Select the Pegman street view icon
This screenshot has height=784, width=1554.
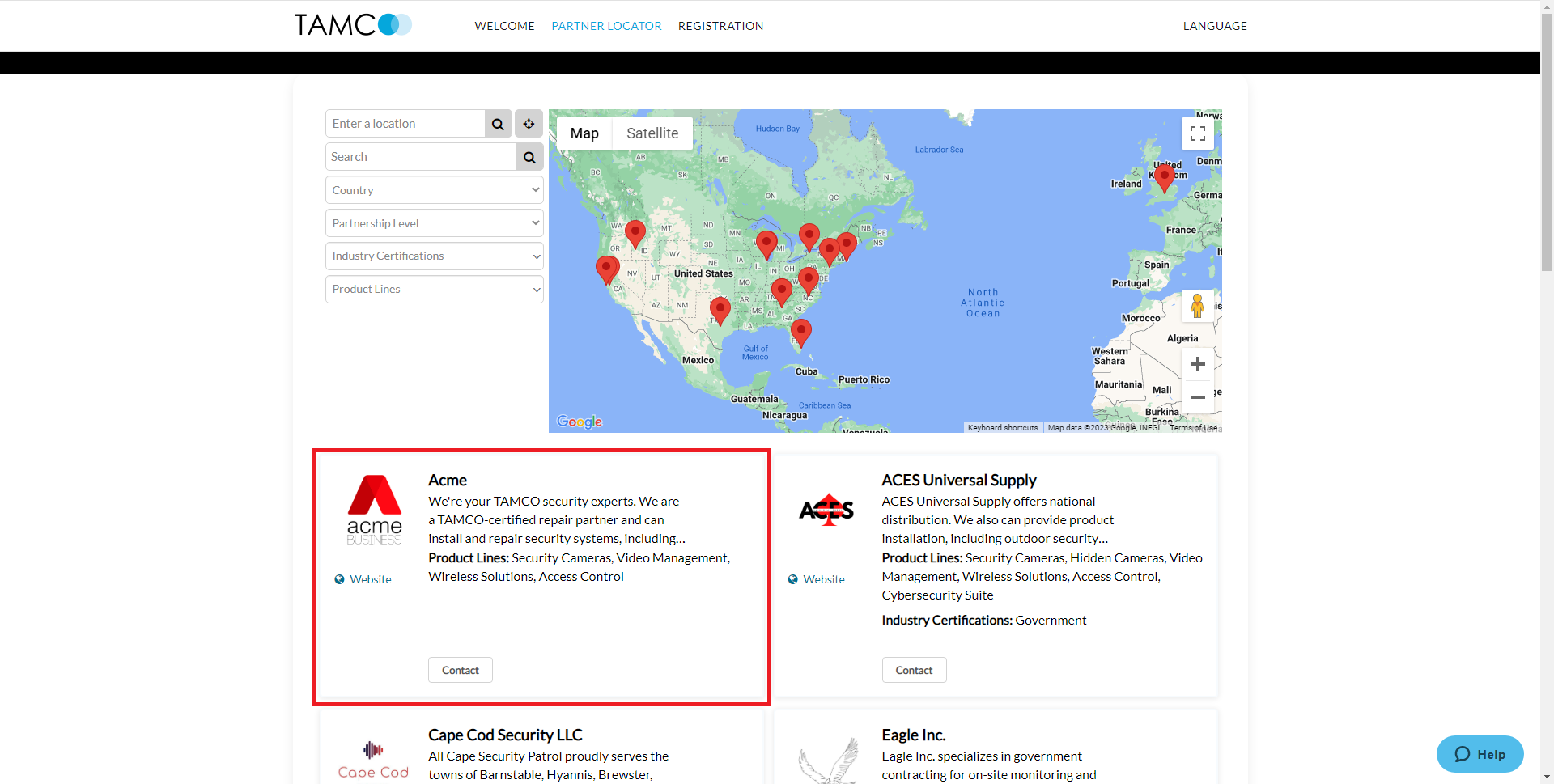pyautogui.click(x=1197, y=305)
